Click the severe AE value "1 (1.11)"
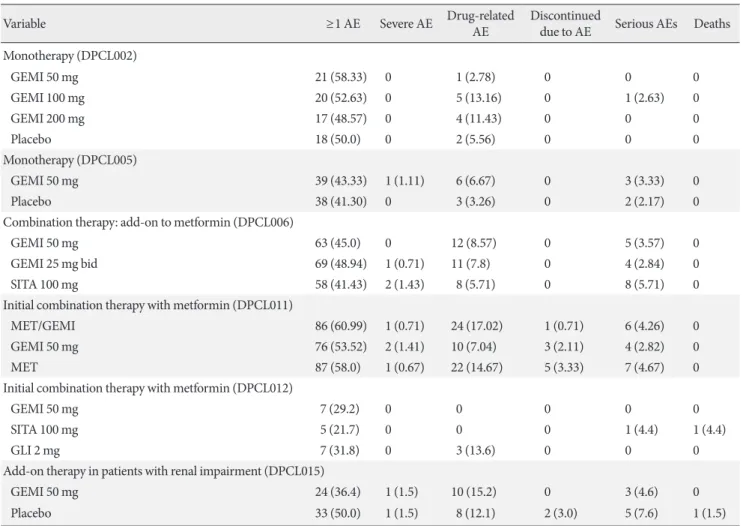 point(405,181)
